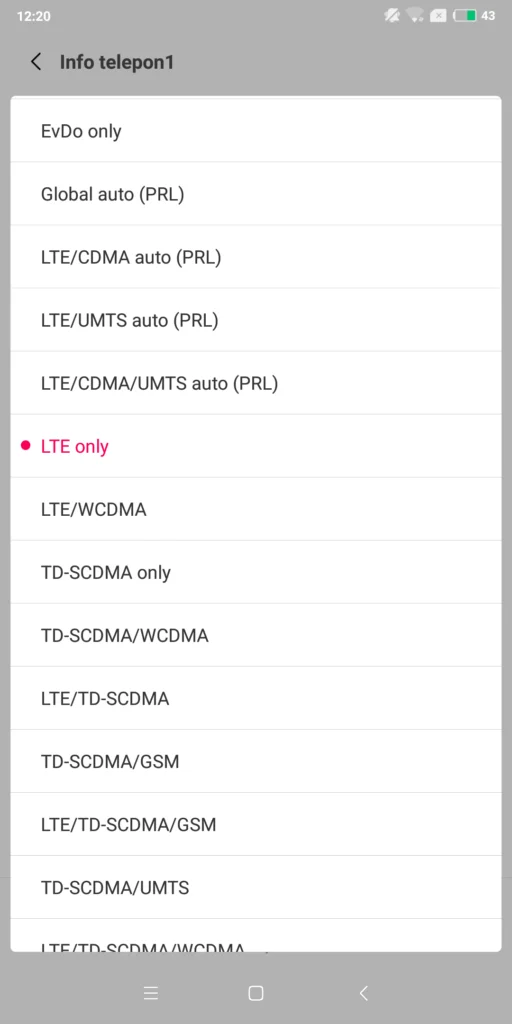Image resolution: width=512 pixels, height=1024 pixels.
Task: Go home with the square navigation icon
Action: coord(256,993)
